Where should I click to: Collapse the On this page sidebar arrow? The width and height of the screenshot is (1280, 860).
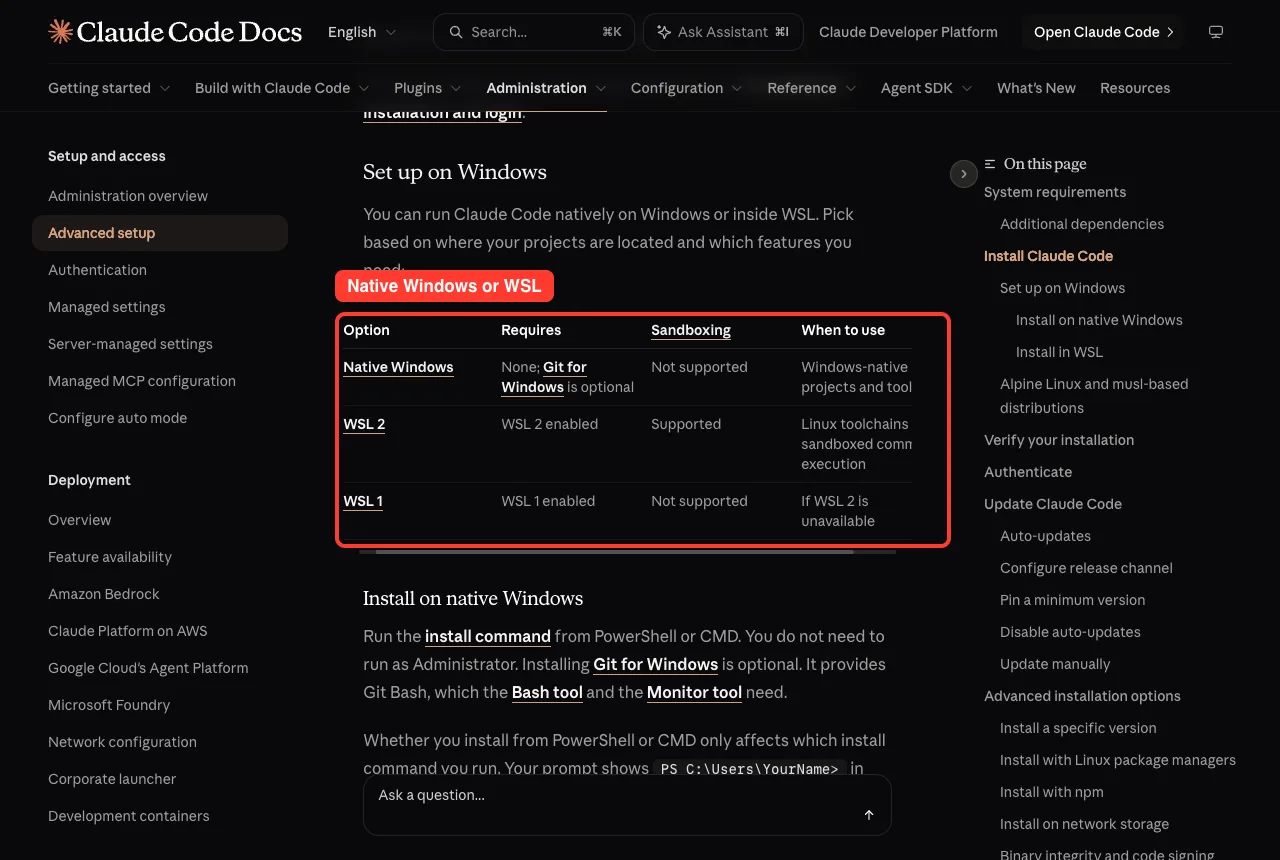click(x=963, y=174)
